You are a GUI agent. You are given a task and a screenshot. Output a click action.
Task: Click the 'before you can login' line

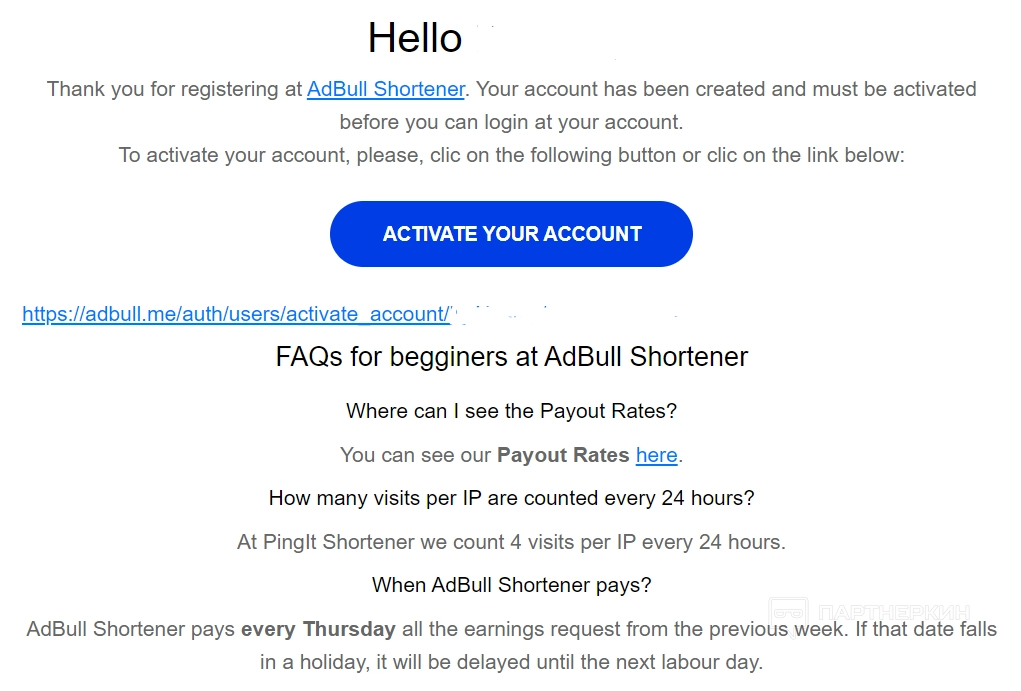[x=511, y=123]
